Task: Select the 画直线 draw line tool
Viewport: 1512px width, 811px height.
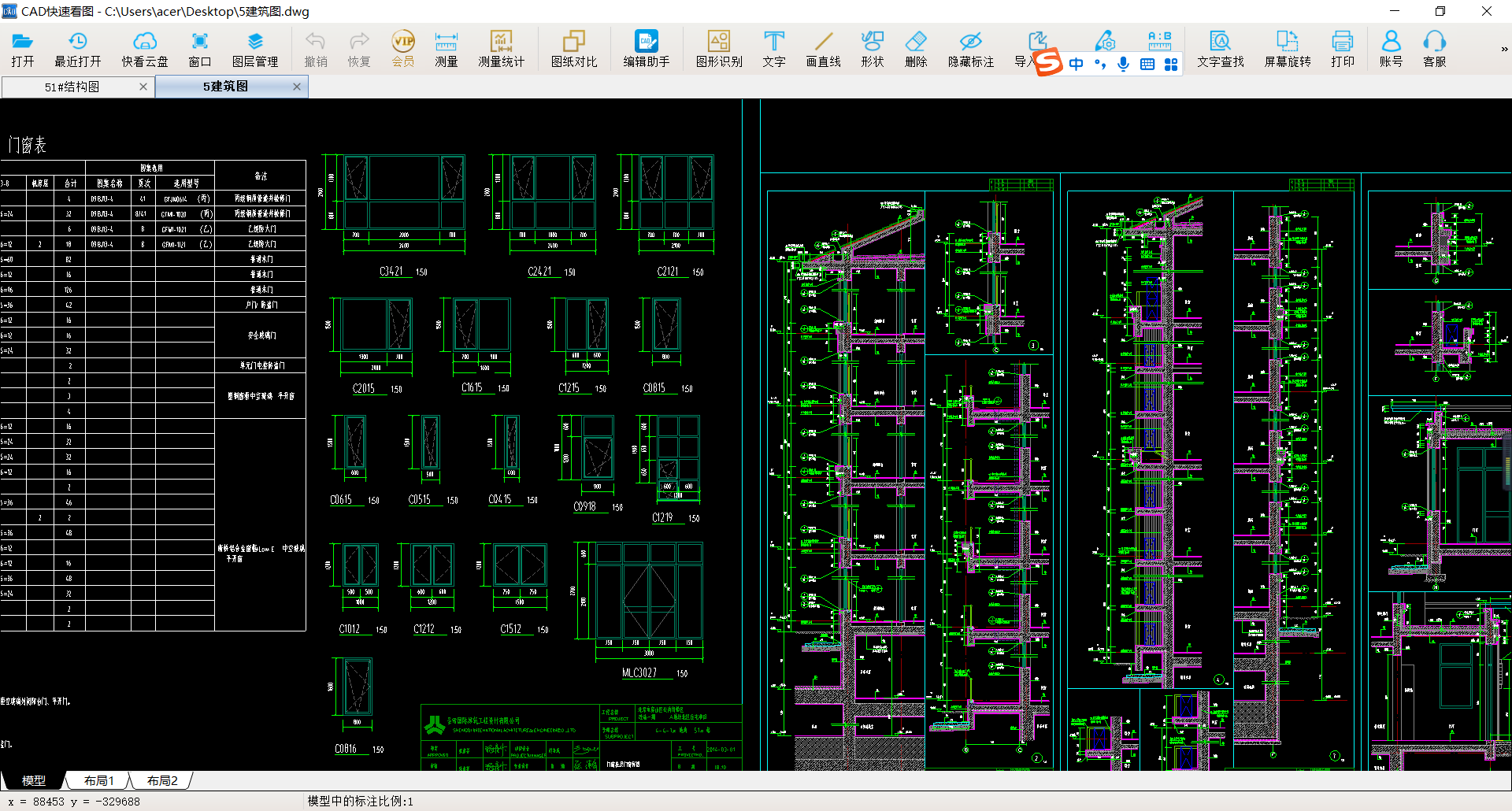Action: 824,49
